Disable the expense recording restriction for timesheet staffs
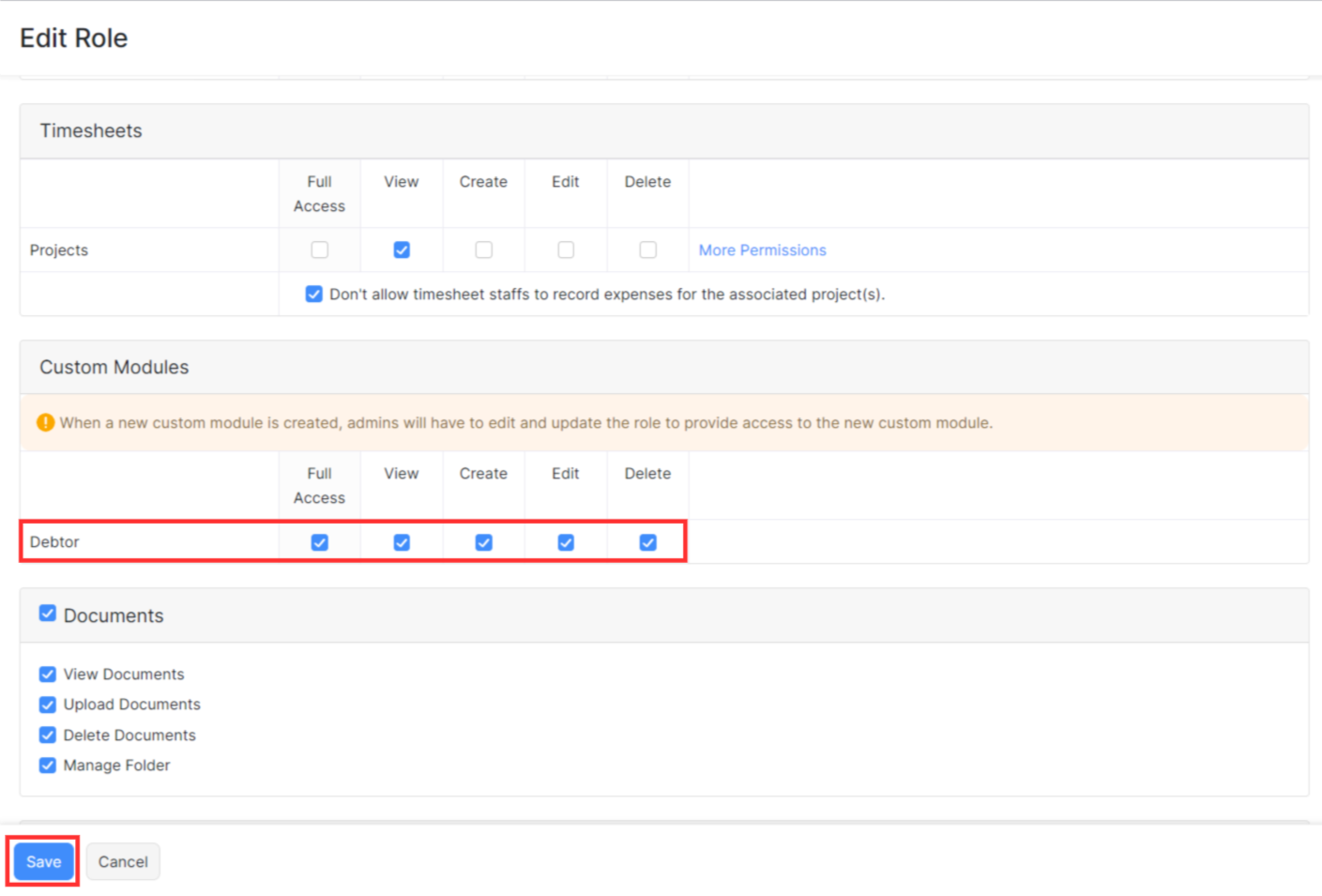Image resolution: width=1322 pixels, height=896 pixels. [313, 294]
